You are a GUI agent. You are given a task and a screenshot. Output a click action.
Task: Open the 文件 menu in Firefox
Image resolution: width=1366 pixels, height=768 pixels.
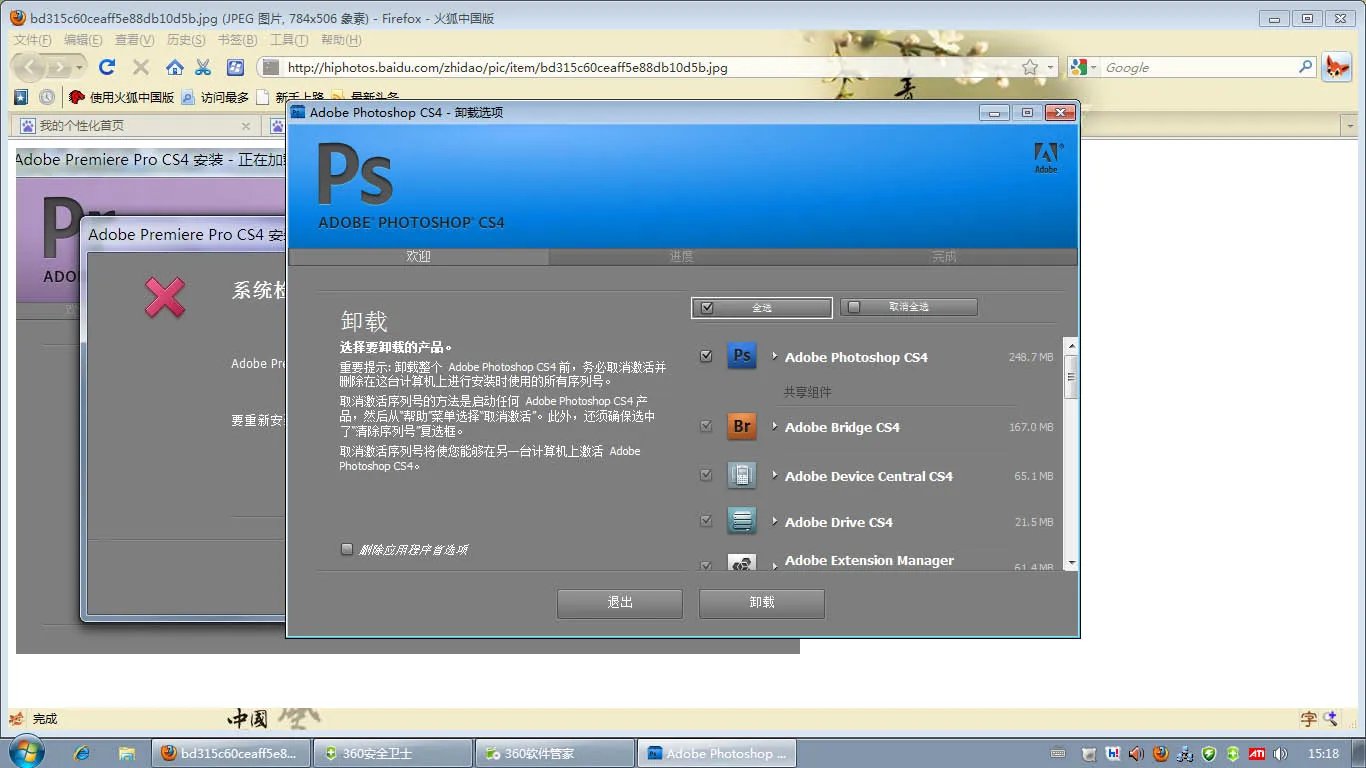(x=31, y=40)
